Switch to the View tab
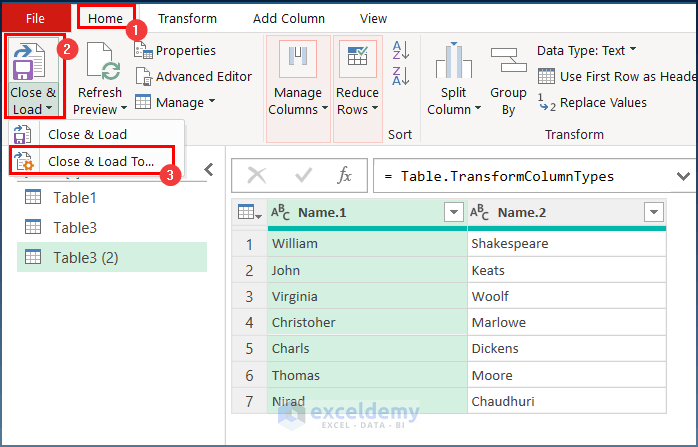 (373, 18)
